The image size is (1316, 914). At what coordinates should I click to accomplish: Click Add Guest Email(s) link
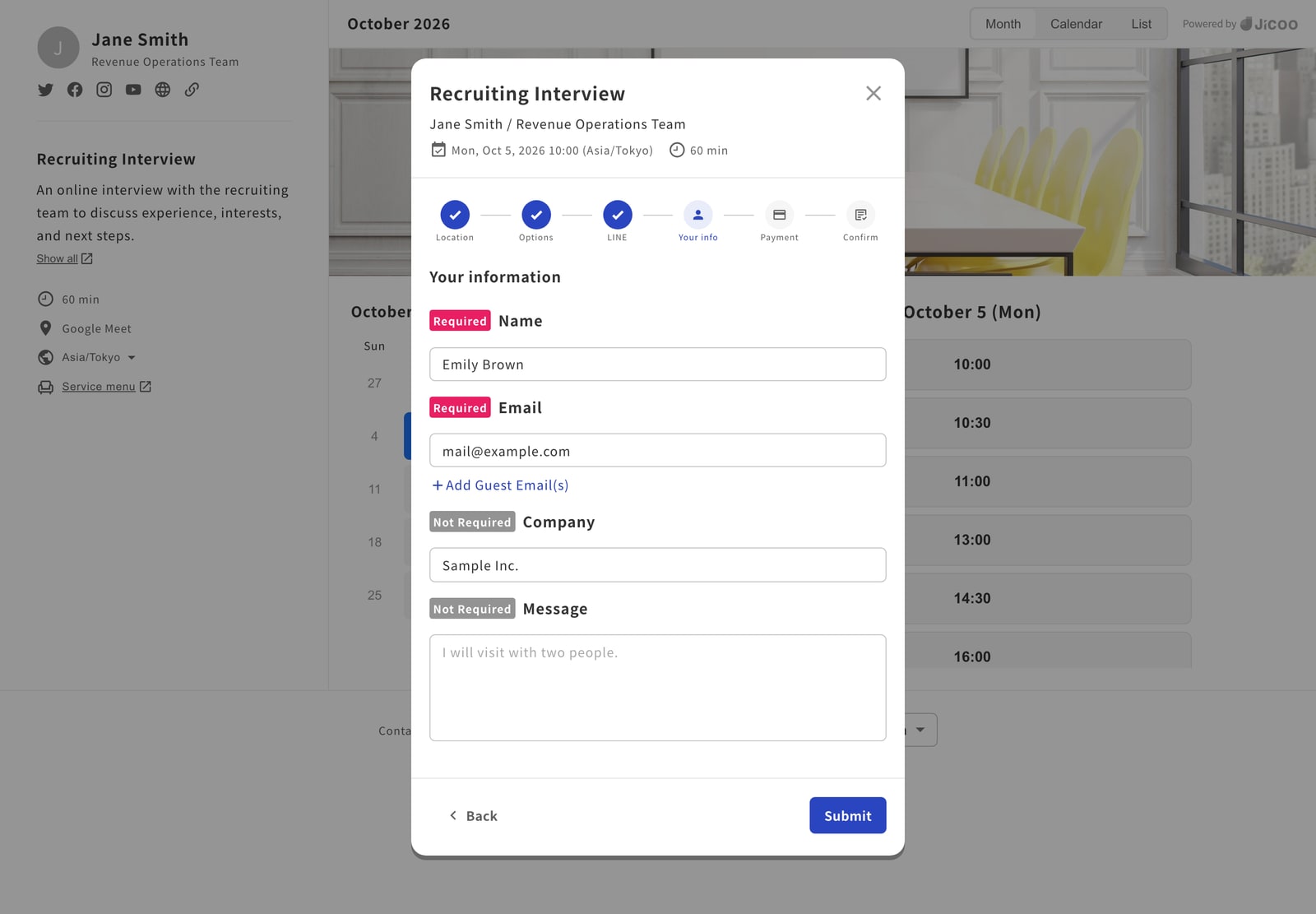pyautogui.click(x=500, y=485)
